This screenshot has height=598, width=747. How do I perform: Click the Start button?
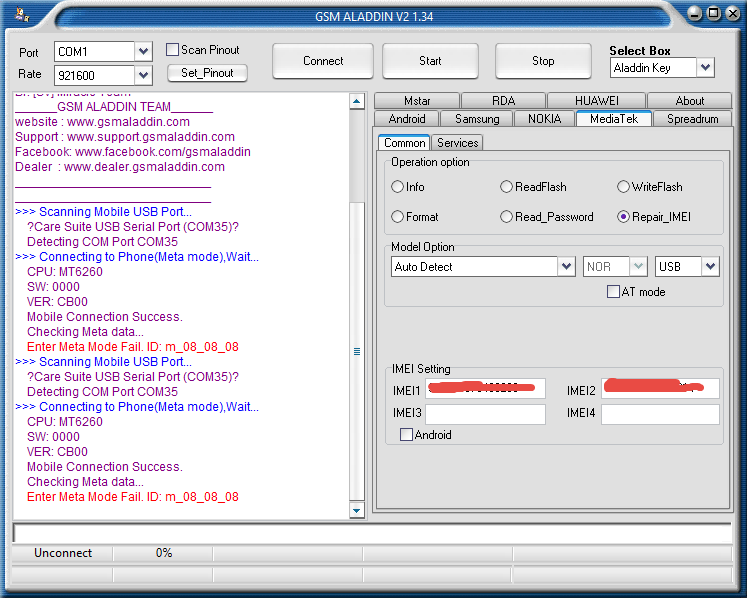click(x=430, y=61)
